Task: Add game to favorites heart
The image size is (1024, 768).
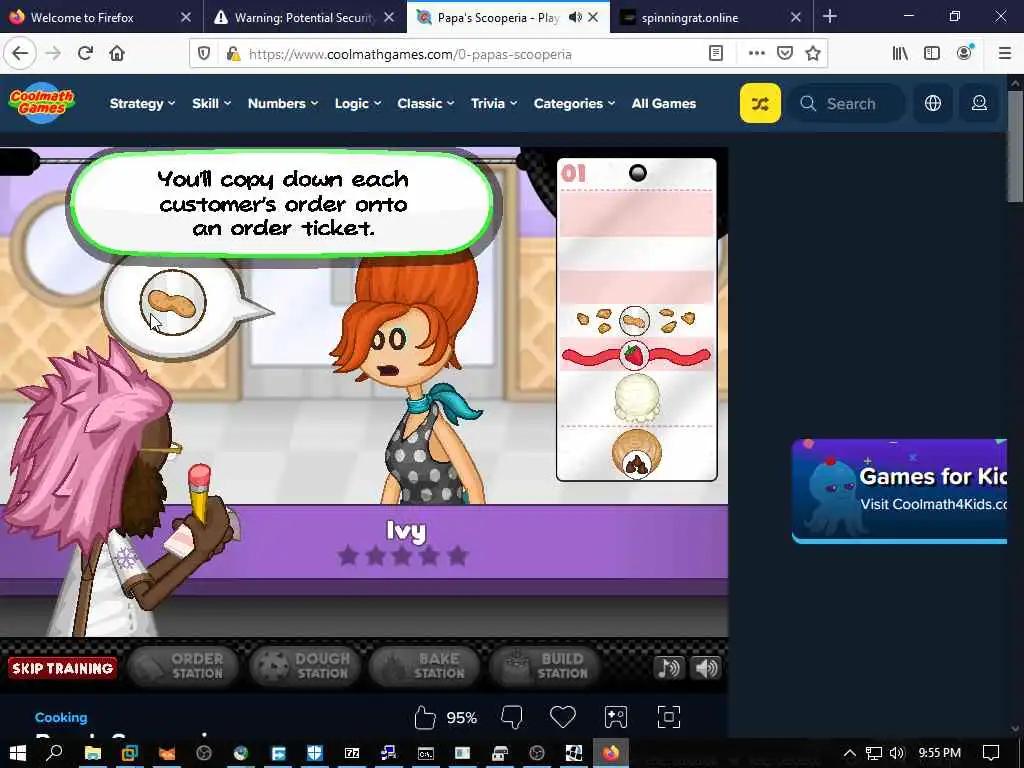Action: (562, 717)
